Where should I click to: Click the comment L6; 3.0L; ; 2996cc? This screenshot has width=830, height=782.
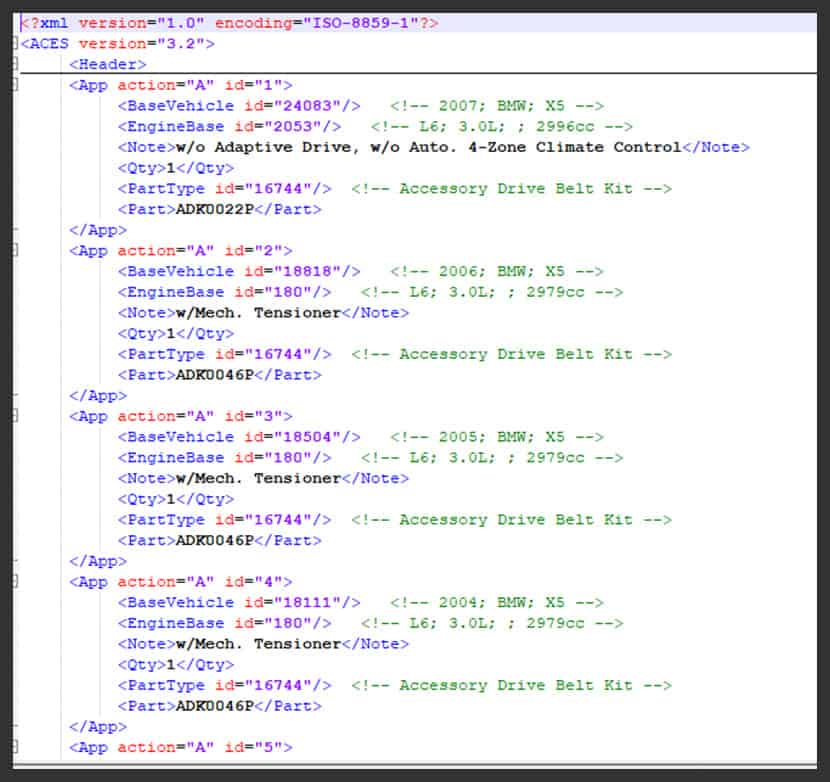[502, 127]
